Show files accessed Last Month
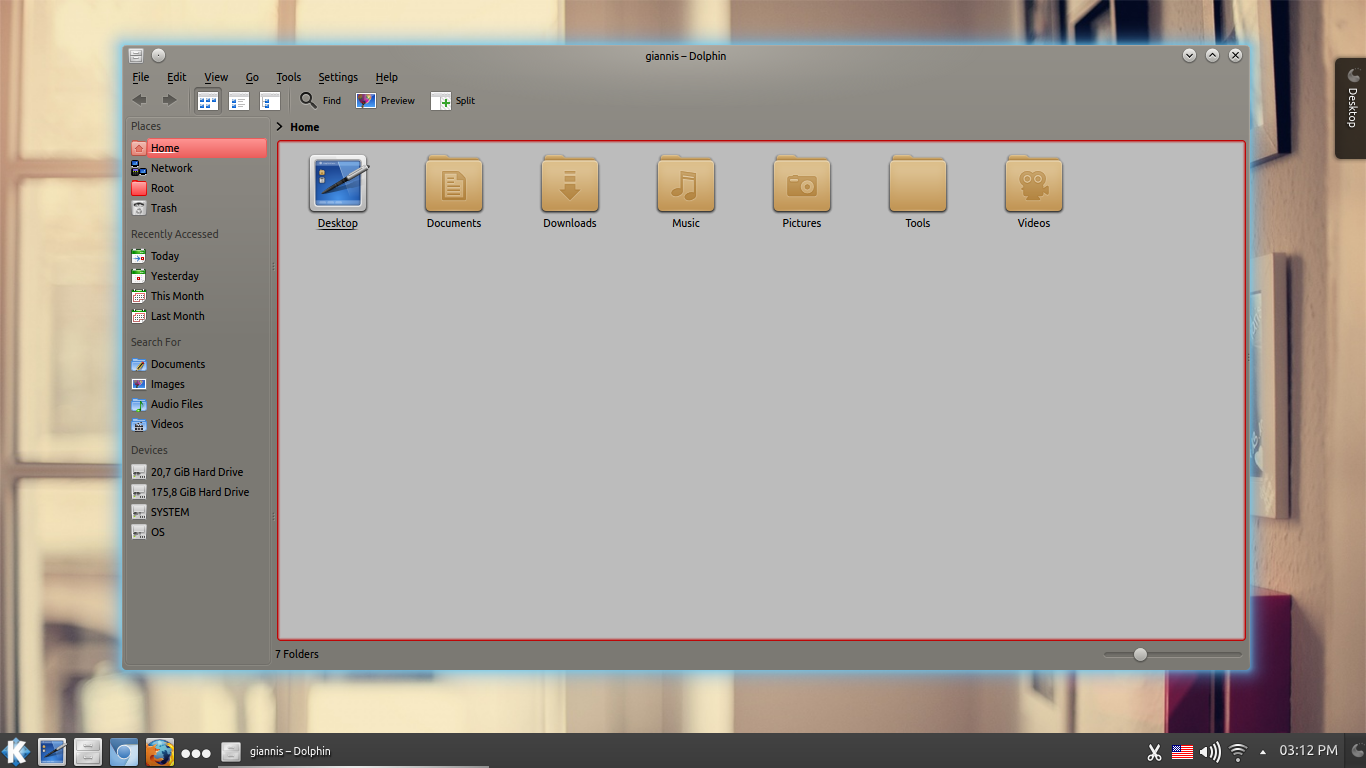The image size is (1366, 768). pyautogui.click(x=198, y=316)
